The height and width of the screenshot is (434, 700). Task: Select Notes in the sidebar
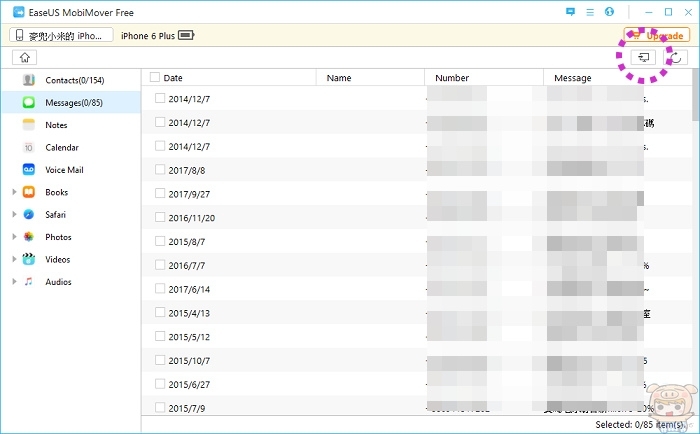point(56,125)
